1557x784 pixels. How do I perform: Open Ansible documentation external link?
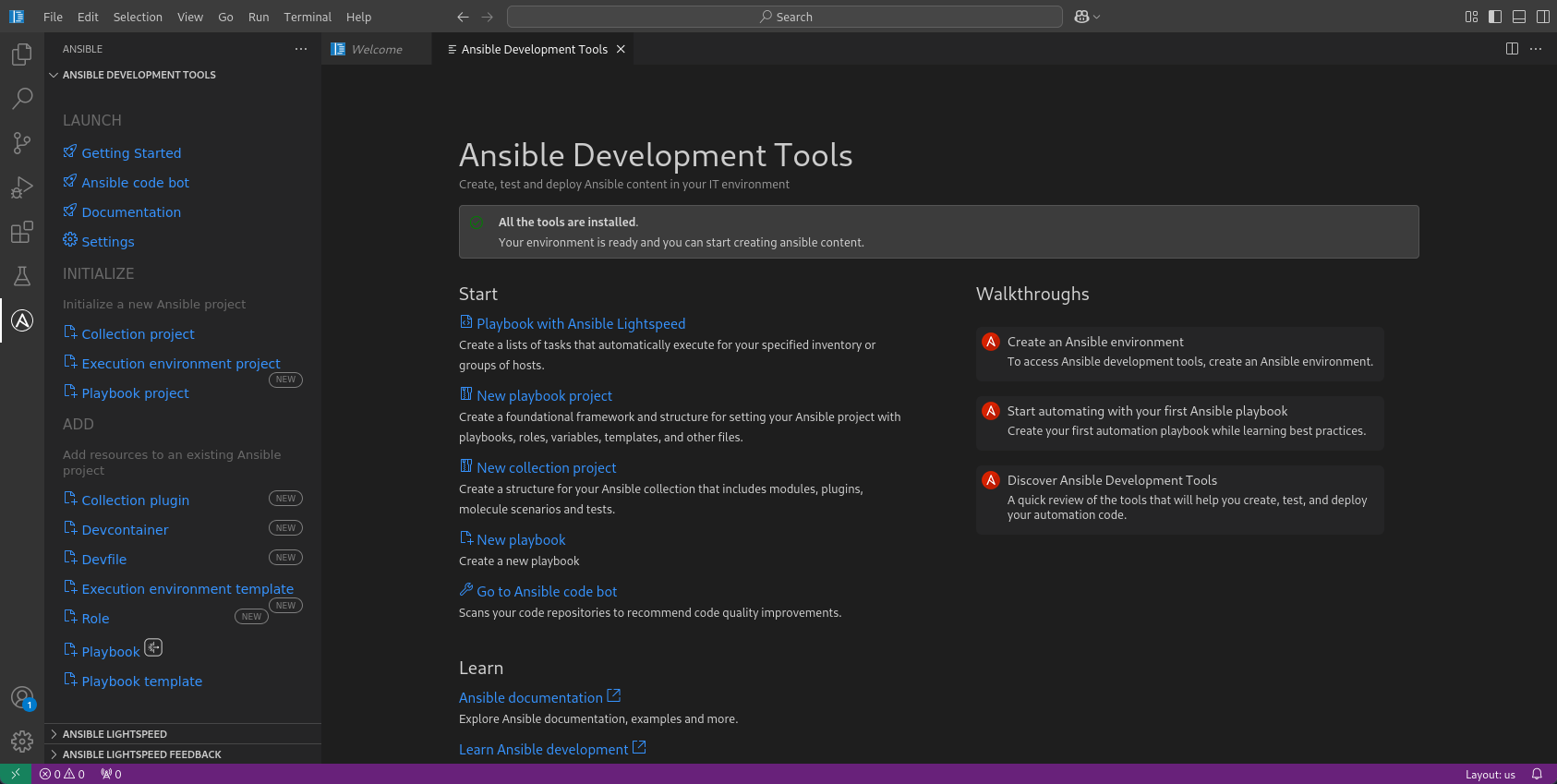(x=539, y=698)
